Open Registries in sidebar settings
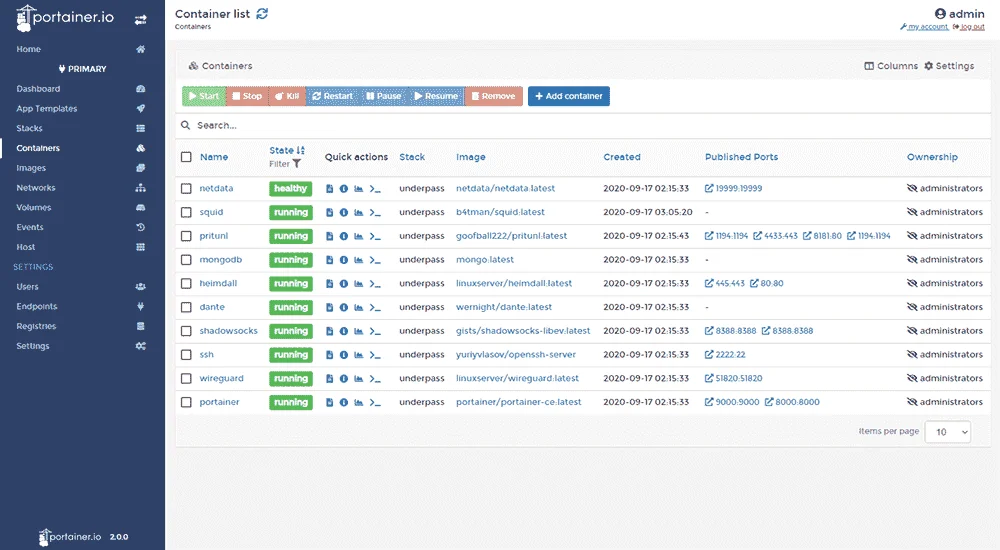This screenshot has height=550, width=1000. pos(36,326)
